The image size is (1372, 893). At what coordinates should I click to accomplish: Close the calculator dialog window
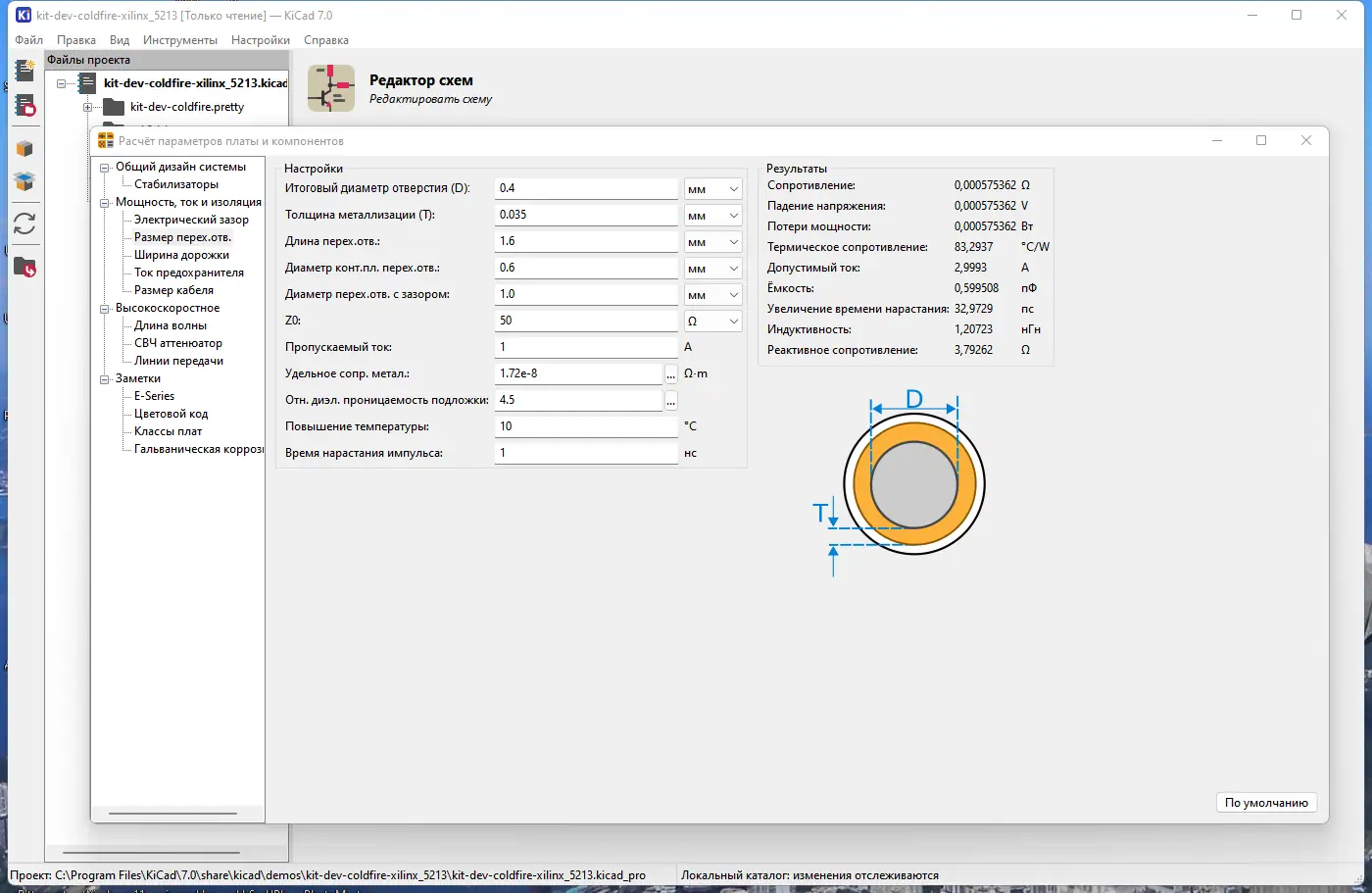pos(1306,140)
